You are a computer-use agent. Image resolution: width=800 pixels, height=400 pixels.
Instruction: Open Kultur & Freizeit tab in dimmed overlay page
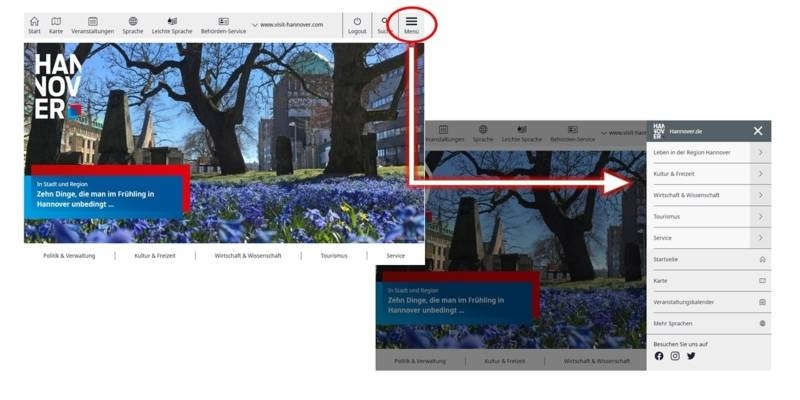tap(505, 361)
